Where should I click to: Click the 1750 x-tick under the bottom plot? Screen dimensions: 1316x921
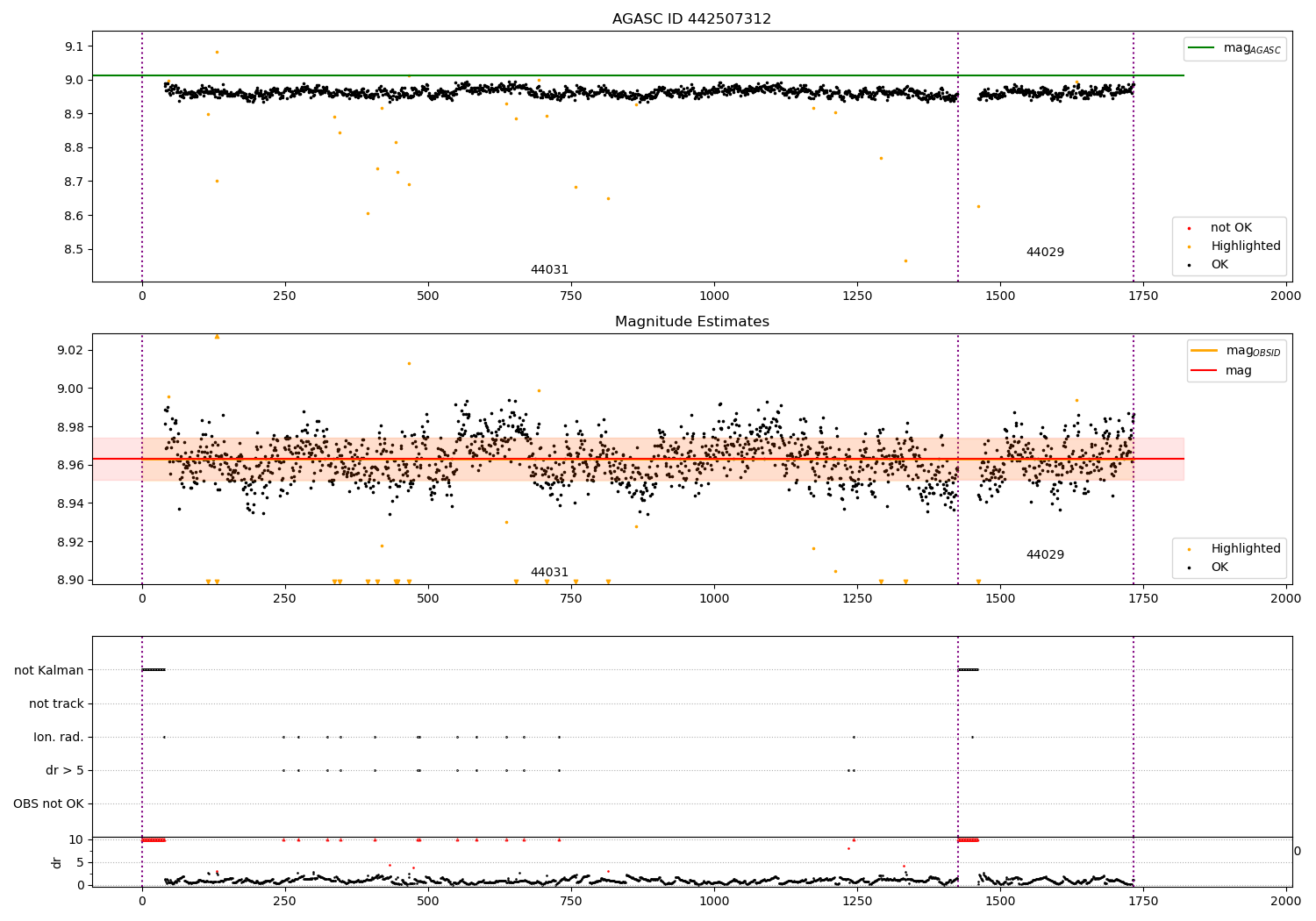(x=1143, y=901)
